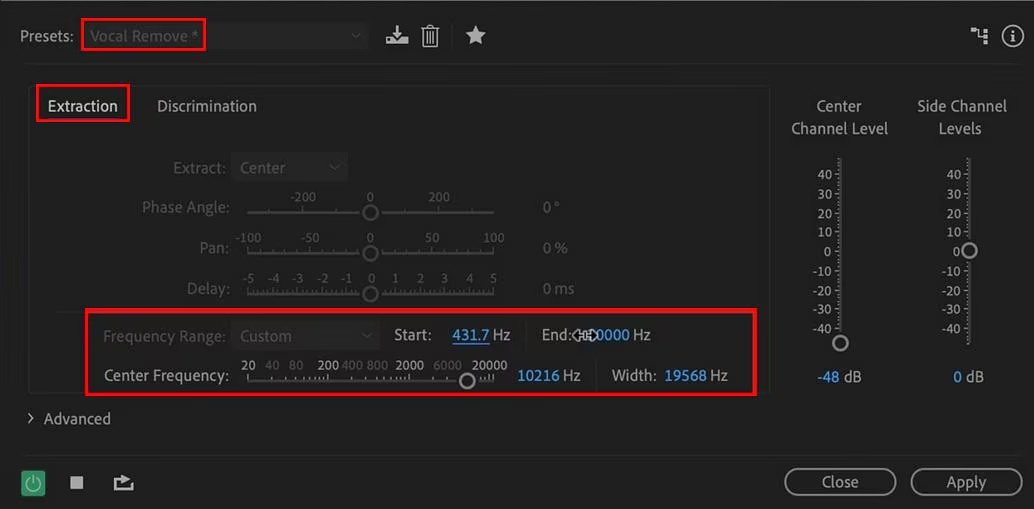Viewport: 1034px width, 509px height.
Task: Delete the preset using trash icon
Action: click(x=430, y=36)
